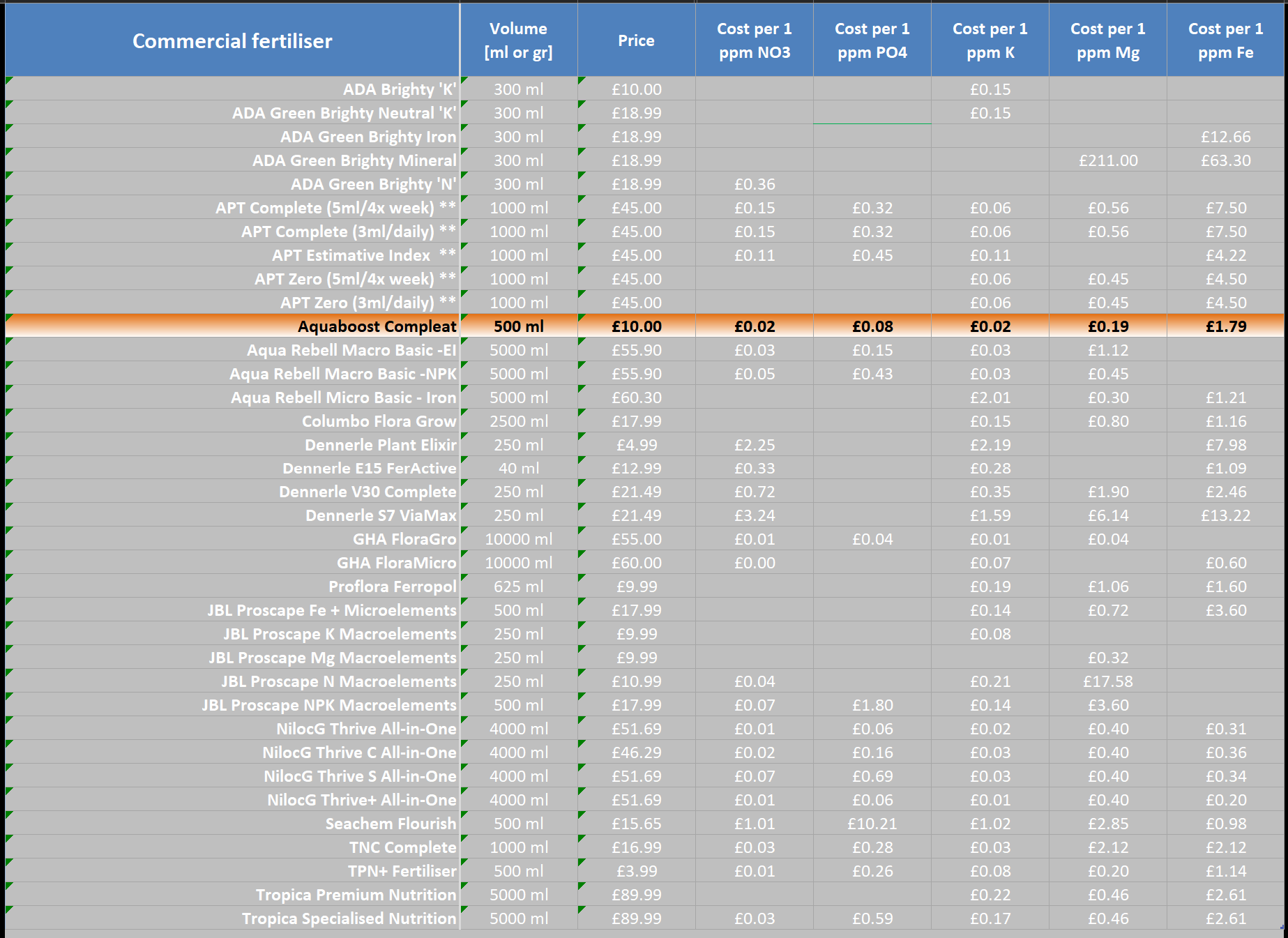The image size is (1288, 938).
Task: Select JBL Proscape NPK Macroelements PO4 cost £1.80
Action: tap(872, 705)
